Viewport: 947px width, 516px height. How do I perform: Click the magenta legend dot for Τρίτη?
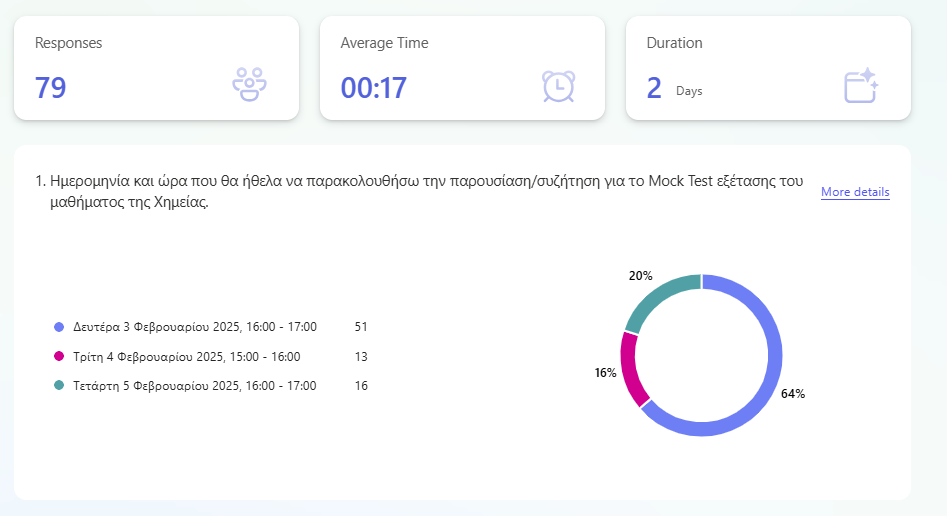coord(59,356)
